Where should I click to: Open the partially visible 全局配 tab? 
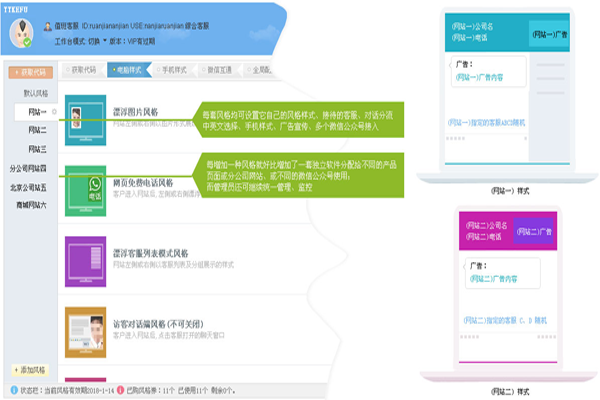tap(259, 70)
